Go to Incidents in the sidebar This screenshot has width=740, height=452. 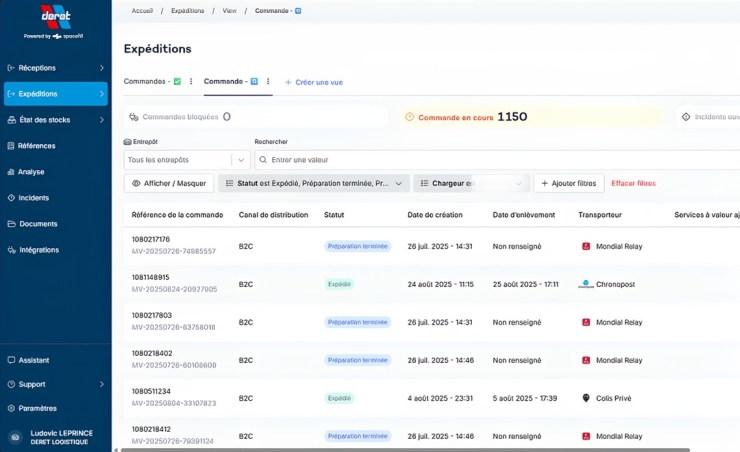point(33,198)
